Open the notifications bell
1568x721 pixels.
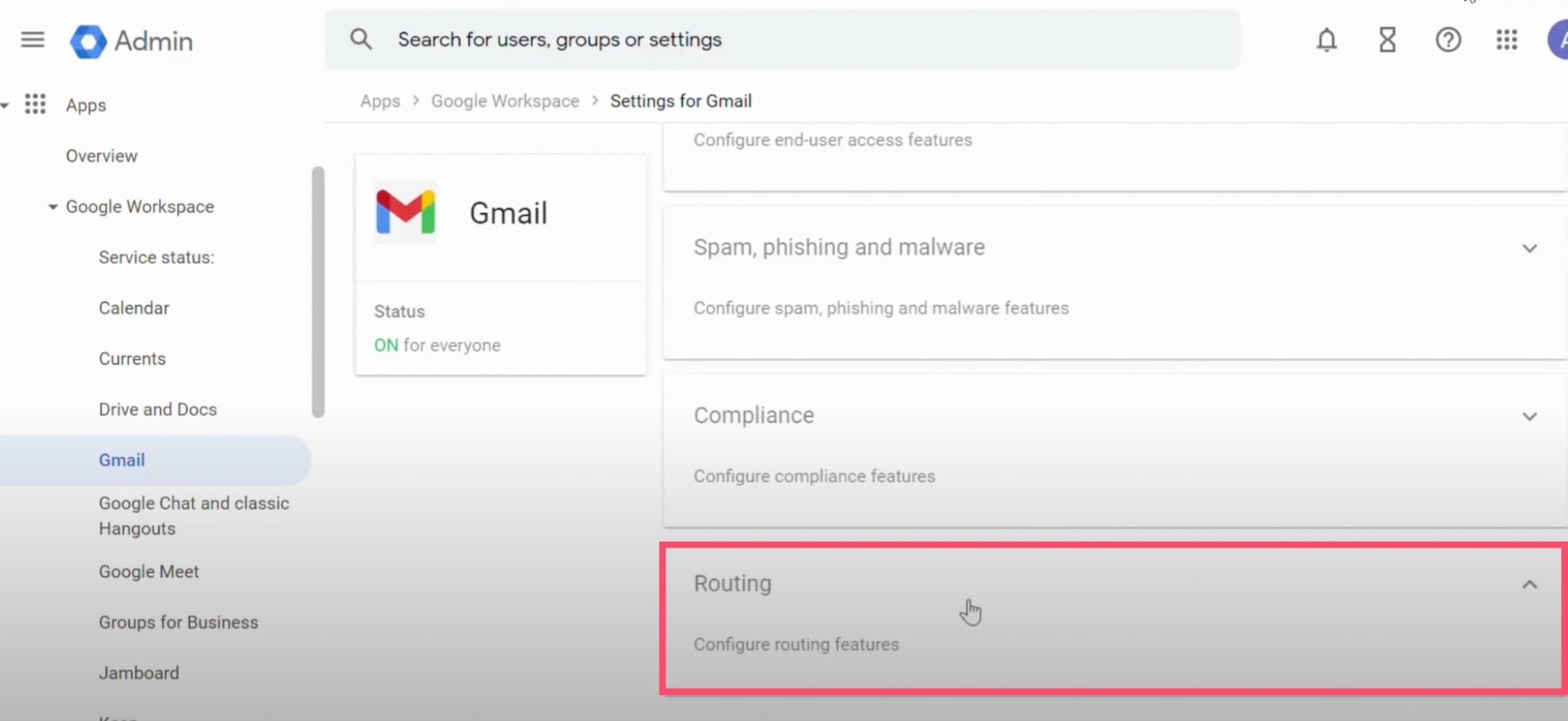(1327, 40)
